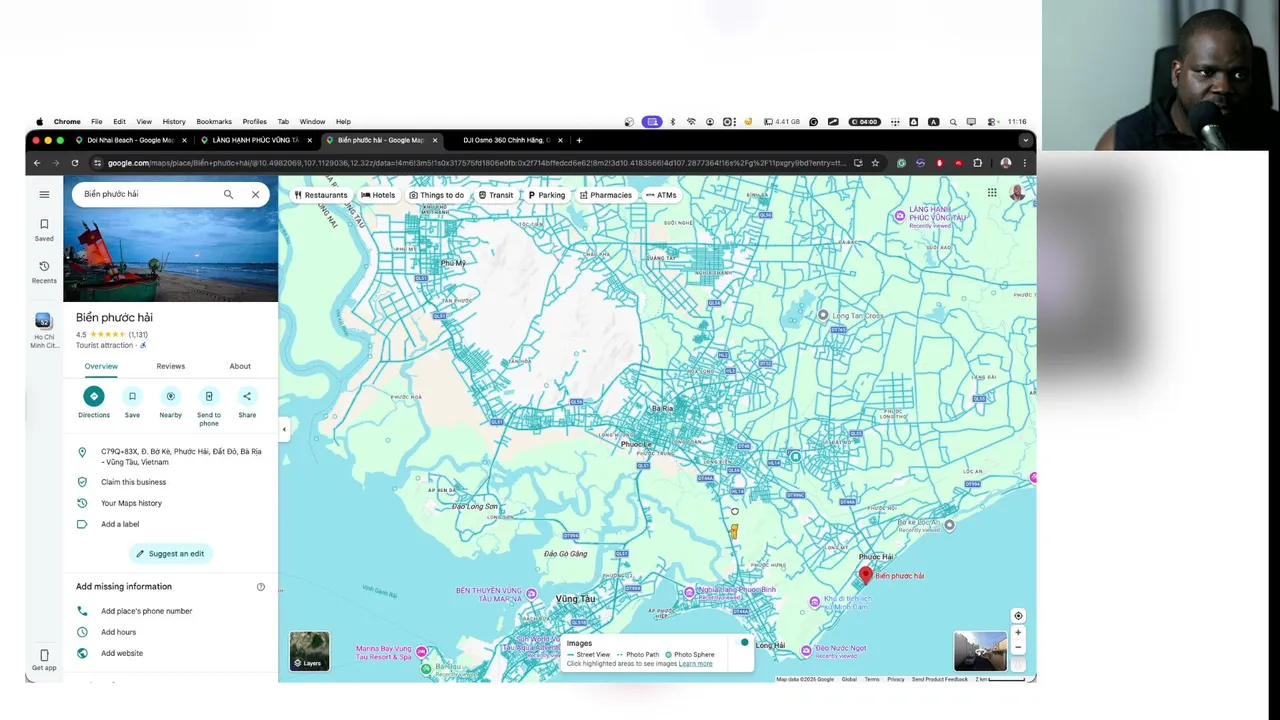Click the Directions button

94,402
